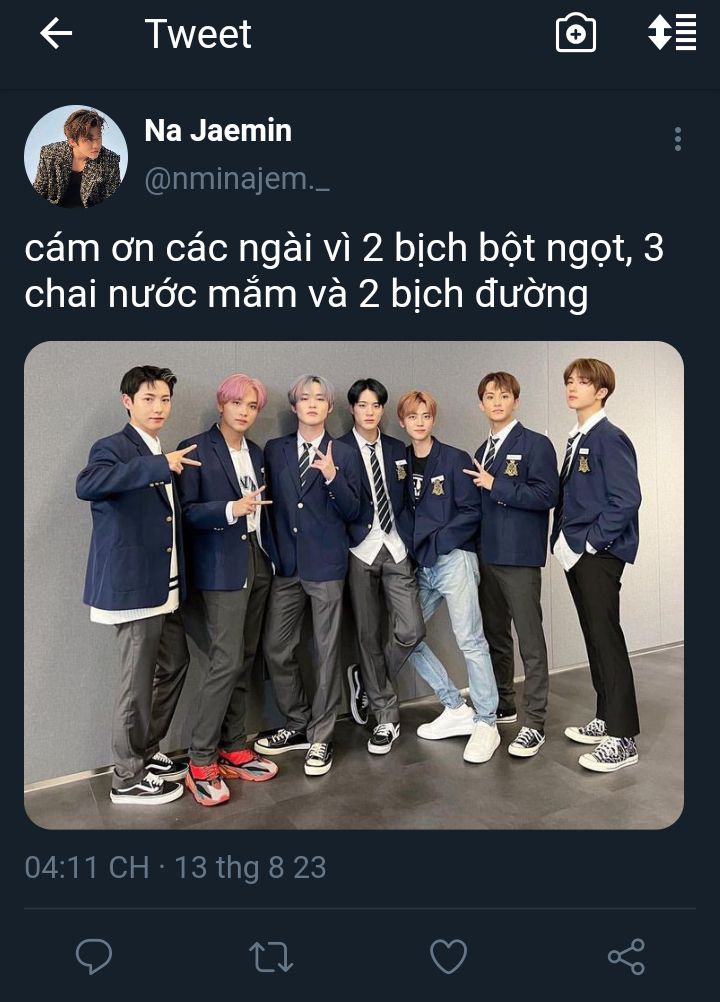Open Na Jaemin's profile avatar
720x1002 pixels.
point(76,156)
